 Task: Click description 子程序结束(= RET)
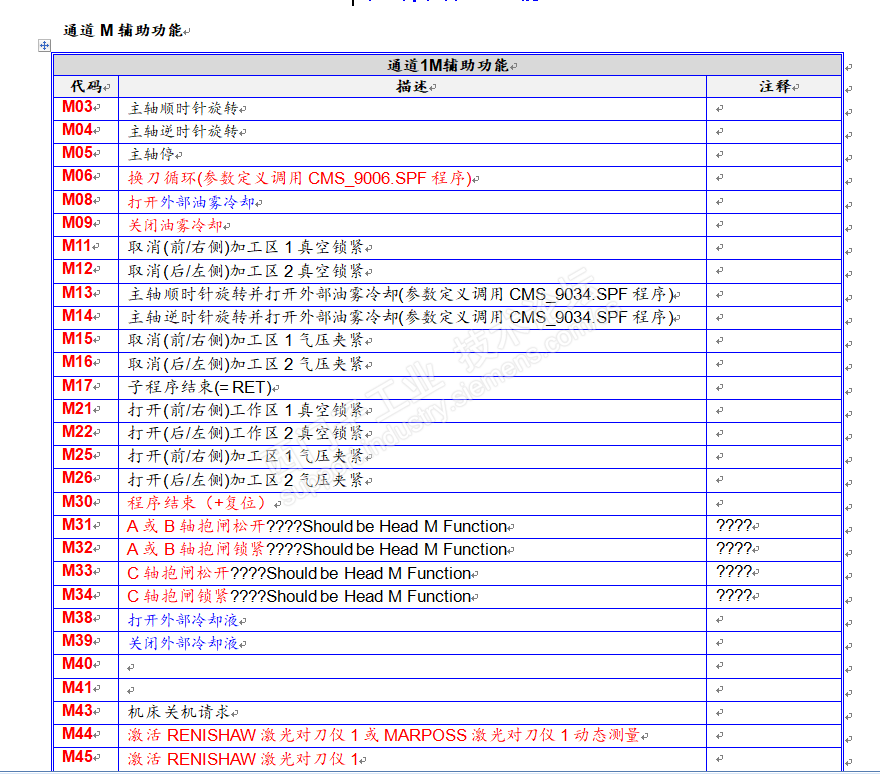[200, 388]
